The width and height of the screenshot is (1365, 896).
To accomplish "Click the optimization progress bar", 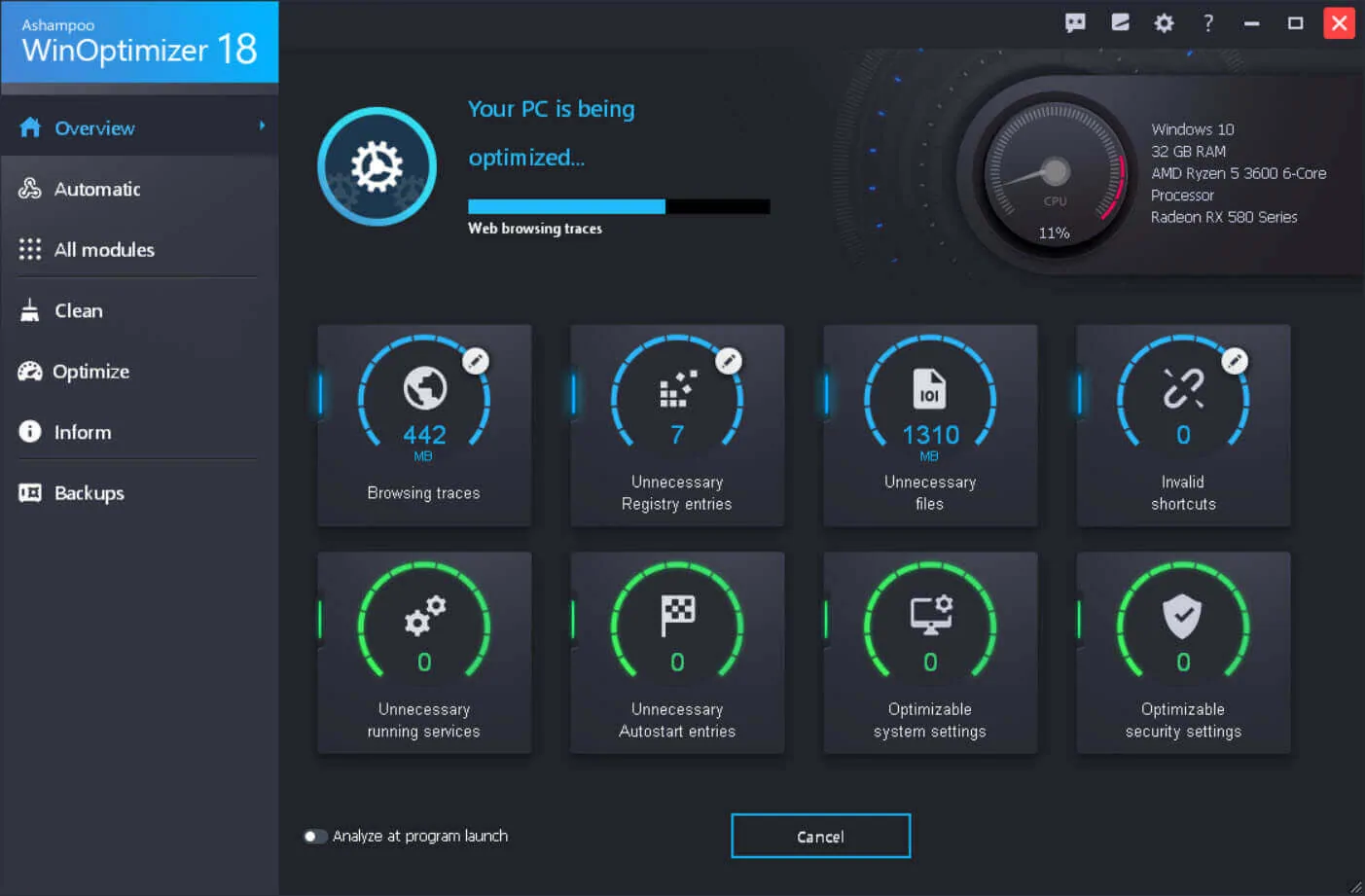I will pyautogui.click(x=619, y=206).
